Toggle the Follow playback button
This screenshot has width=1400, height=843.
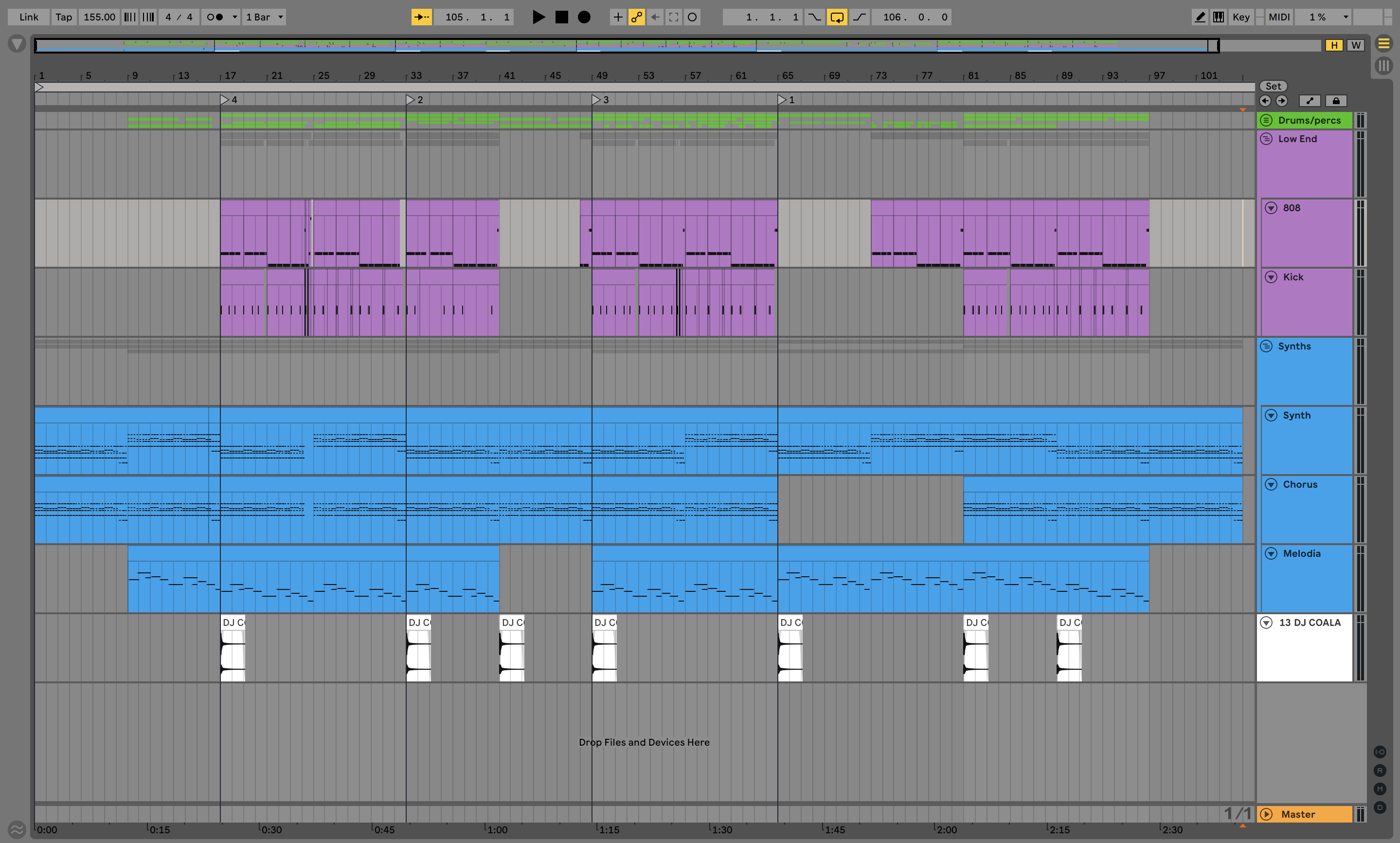point(421,17)
